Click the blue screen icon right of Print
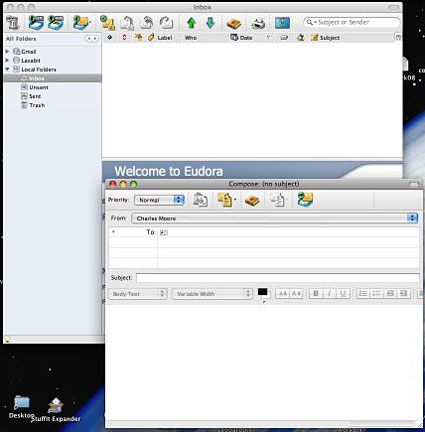This screenshot has height=432, width=425. 282,23
